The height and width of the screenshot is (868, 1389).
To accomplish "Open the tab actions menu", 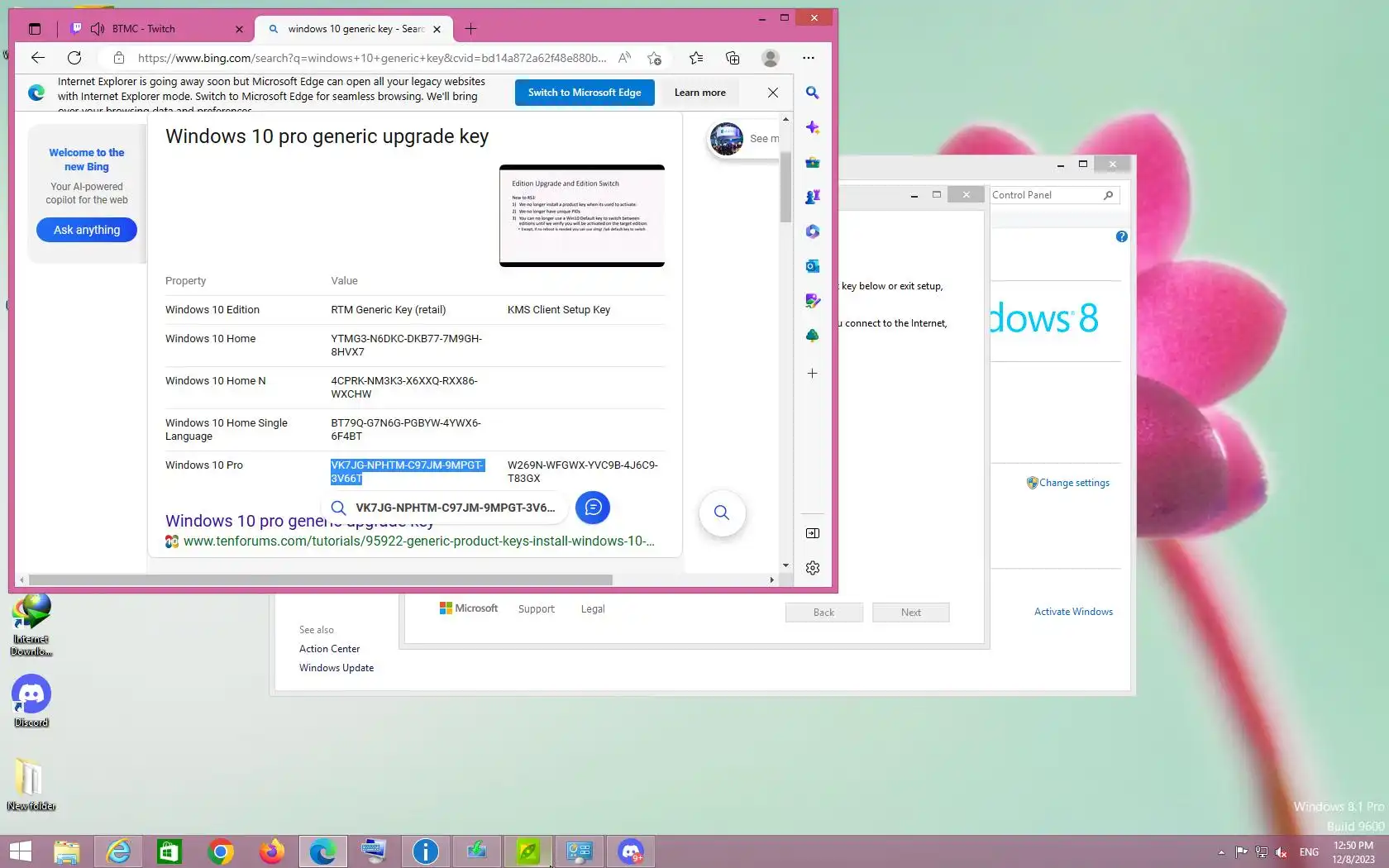I will point(35,29).
